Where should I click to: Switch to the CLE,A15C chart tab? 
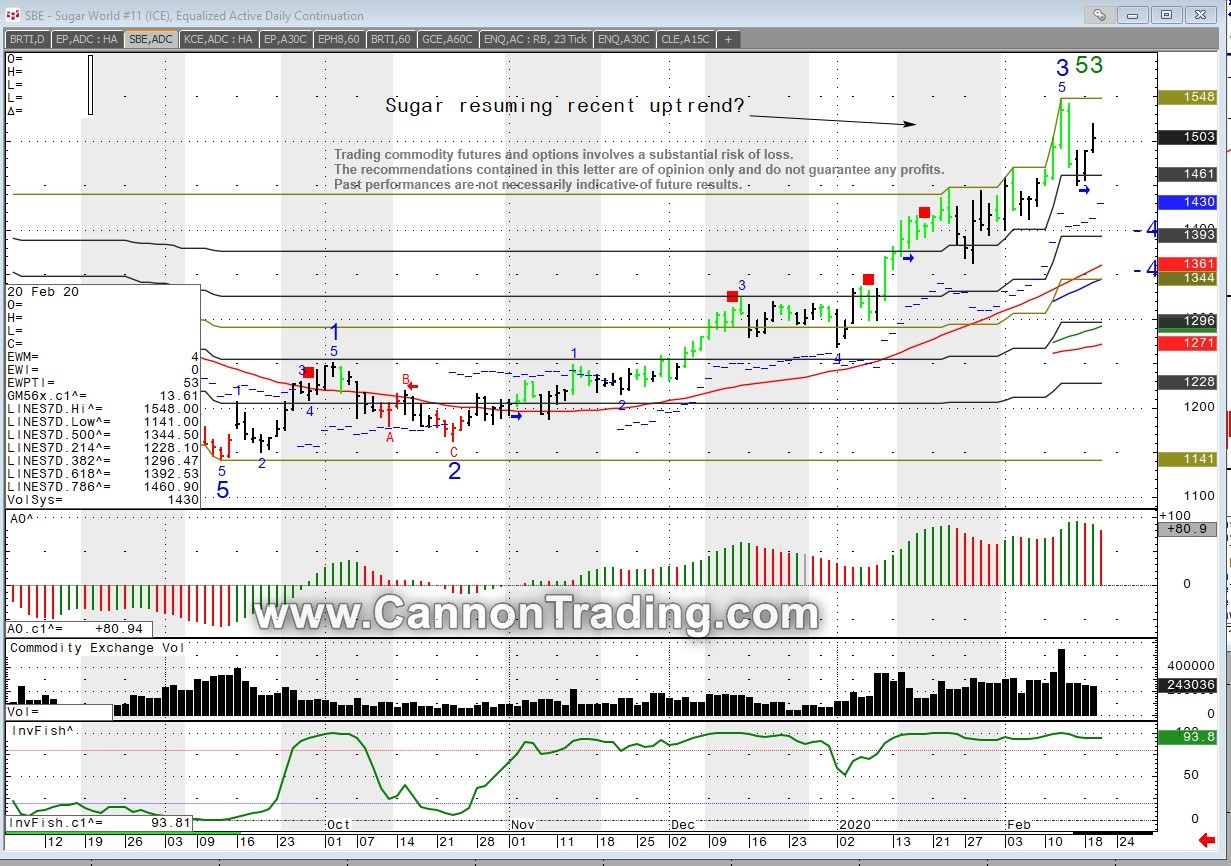(x=685, y=39)
